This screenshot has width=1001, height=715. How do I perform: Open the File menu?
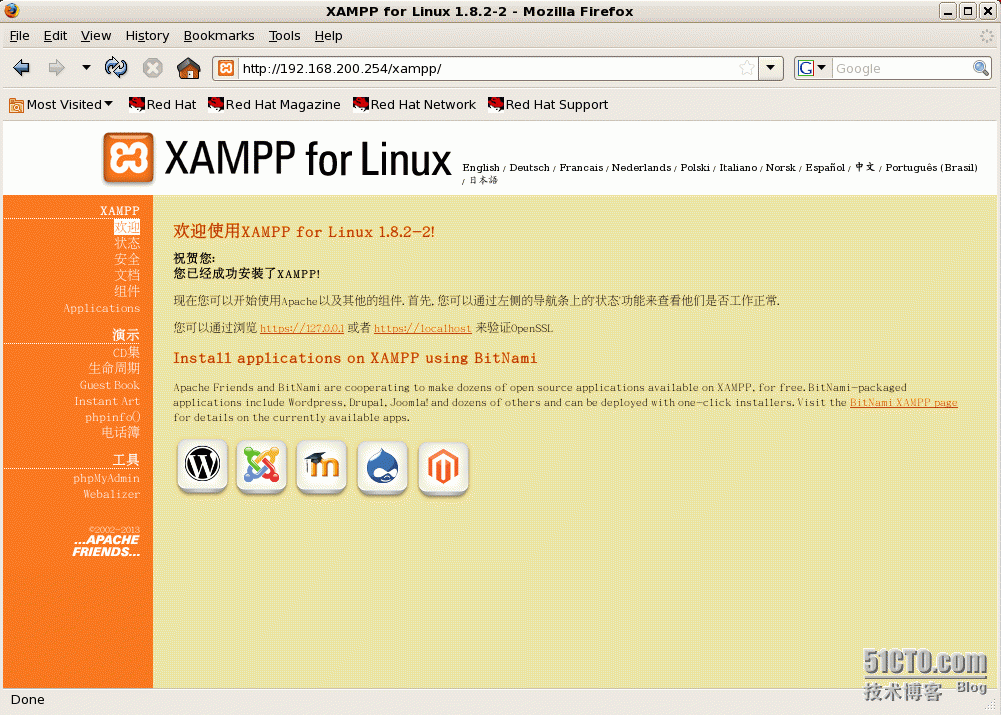pos(19,36)
